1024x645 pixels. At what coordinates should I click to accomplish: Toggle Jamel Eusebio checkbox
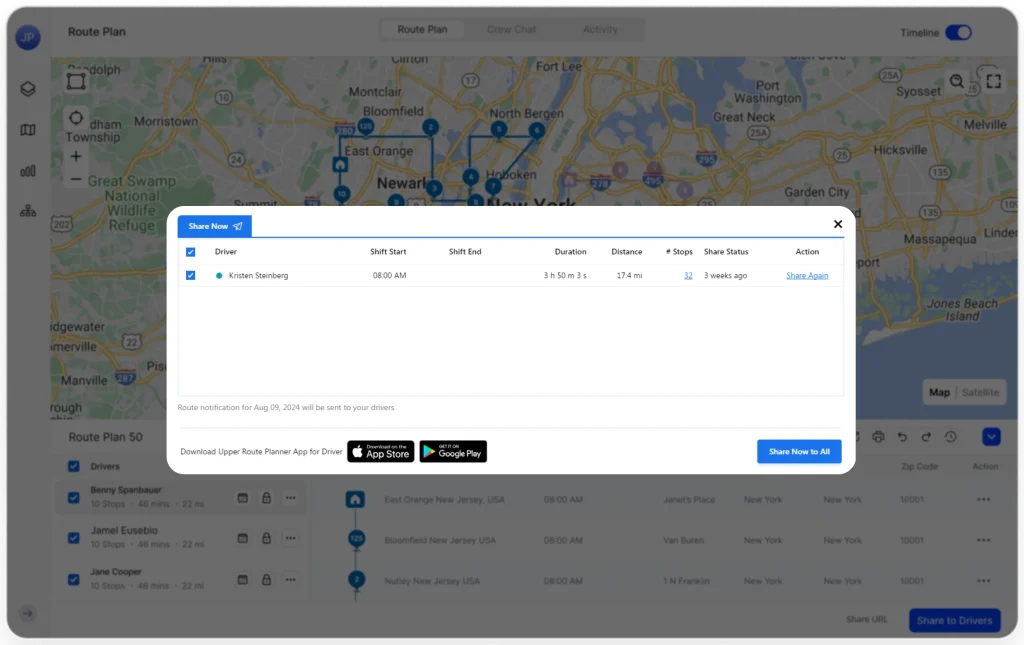74,538
